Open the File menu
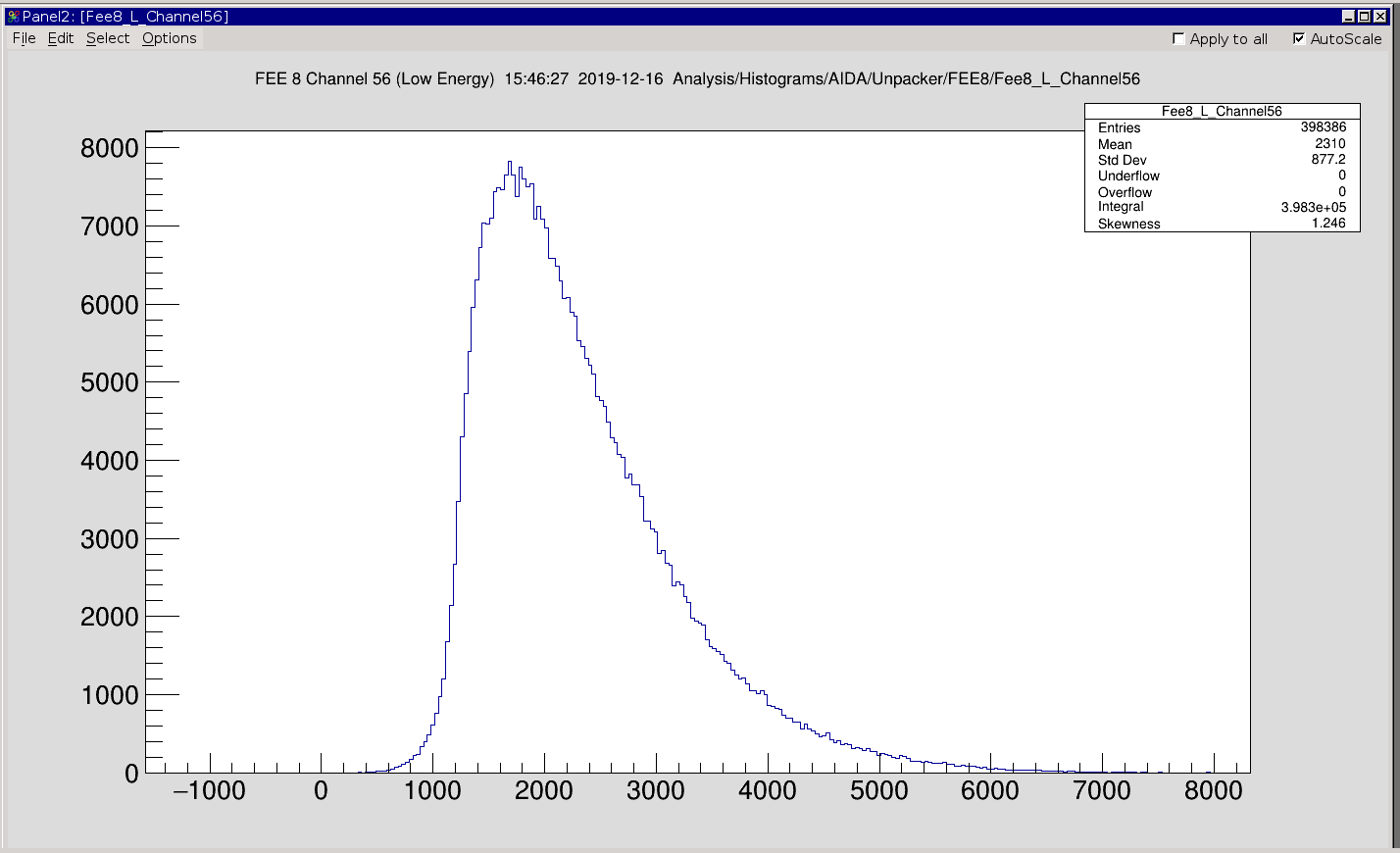 [x=25, y=38]
